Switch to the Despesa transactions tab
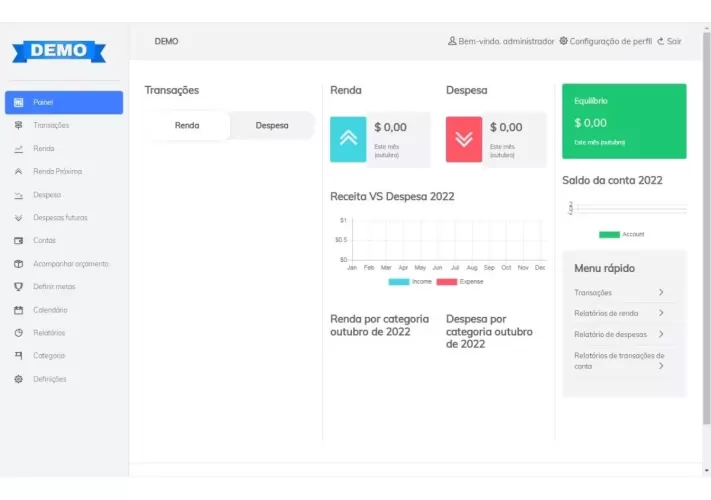This screenshot has width=711, height=500. [x=272, y=126]
